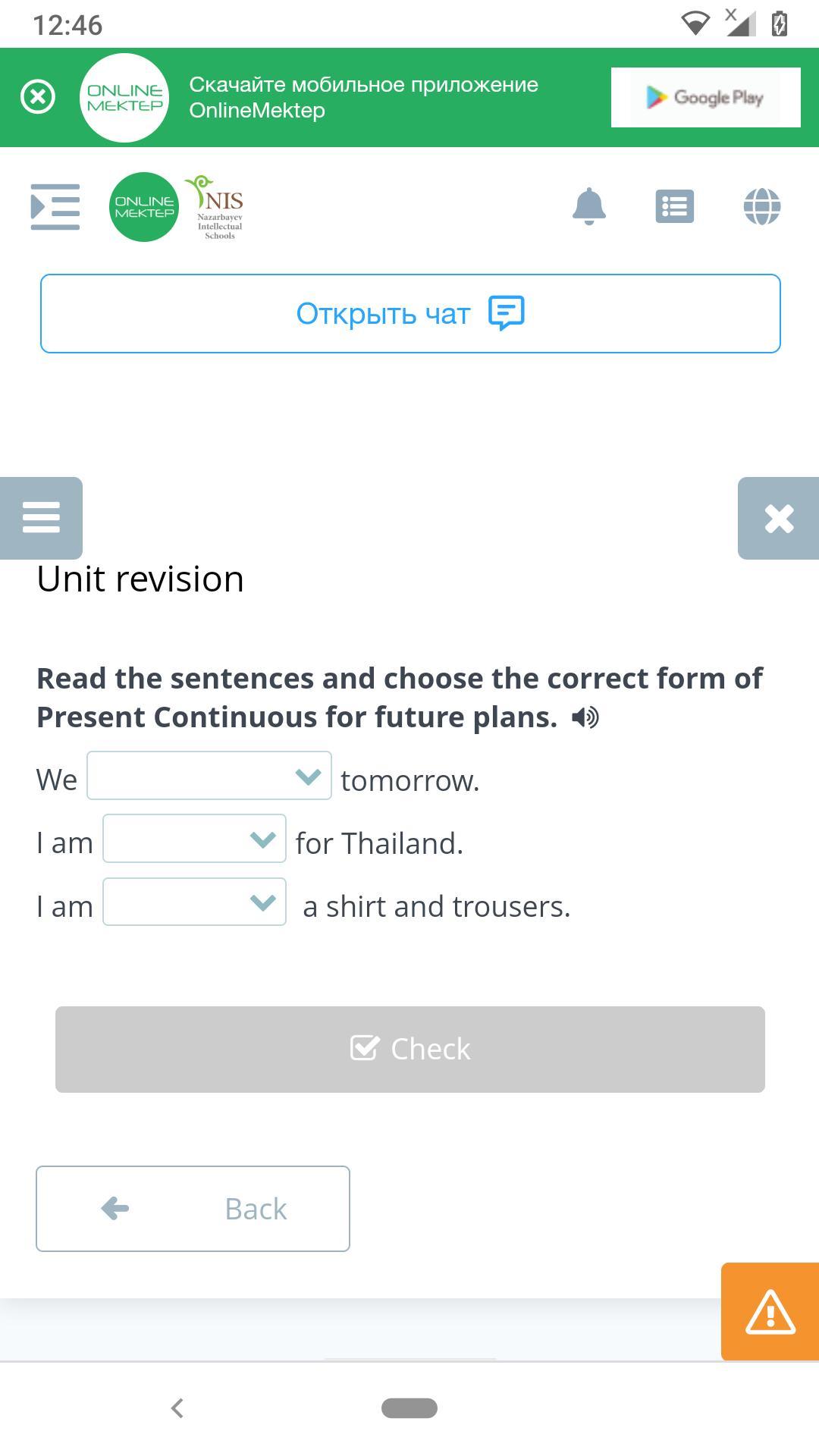819x1456 pixels.
Task: Expand the dropdown after 'We'
Action: tap(209, 776)
